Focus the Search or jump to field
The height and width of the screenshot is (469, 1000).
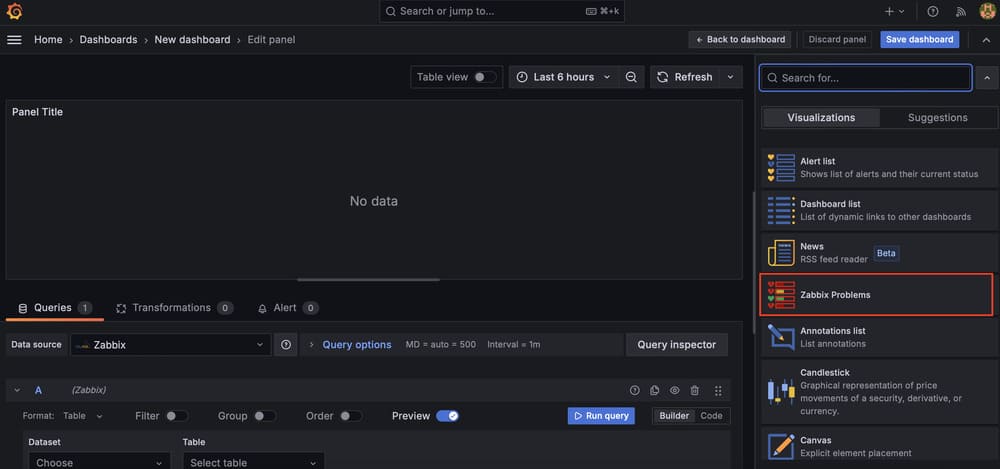[502, 11]
